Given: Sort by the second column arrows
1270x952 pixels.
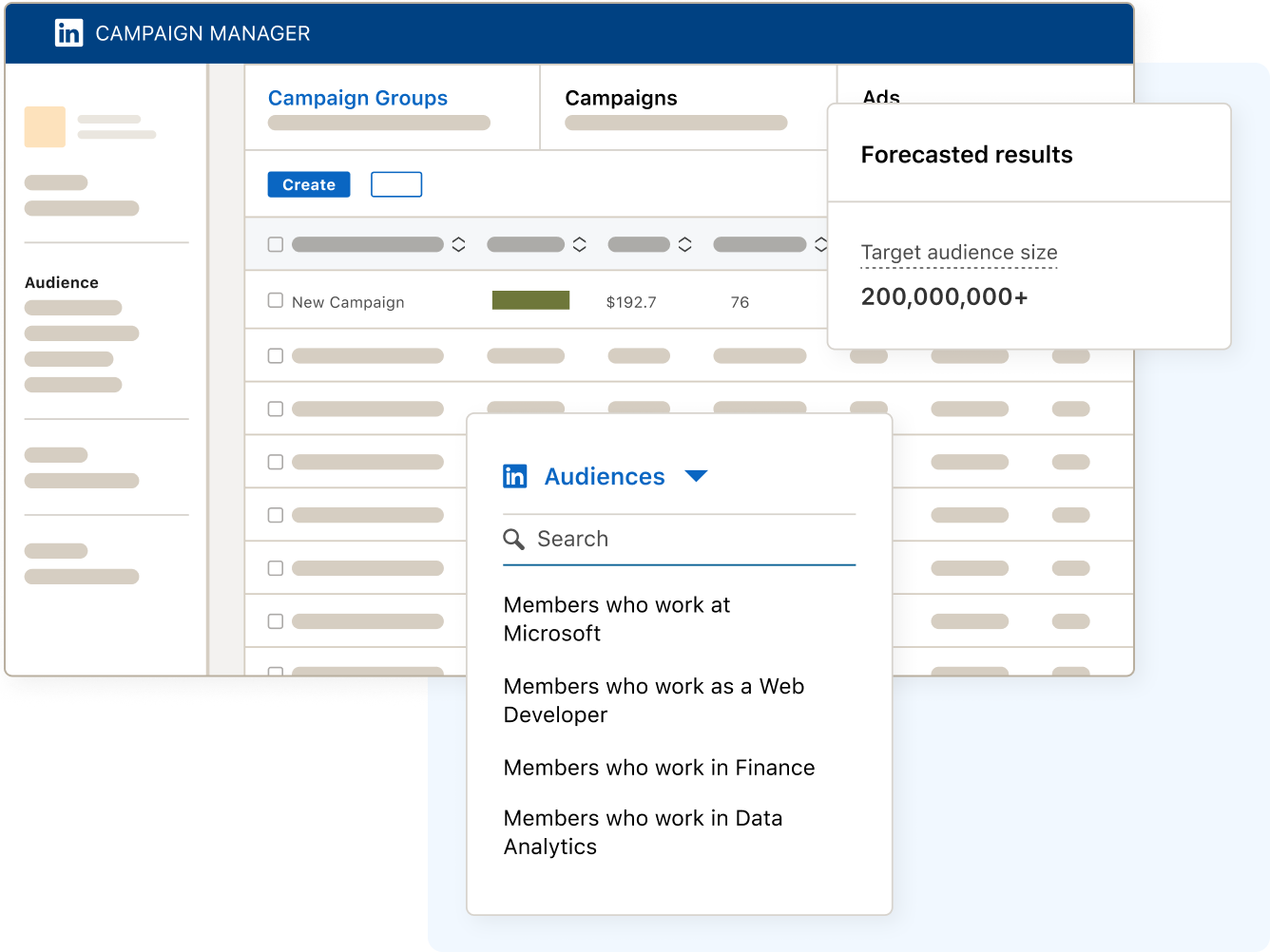Looking at the screenshot, I should (x=579, y=244).
